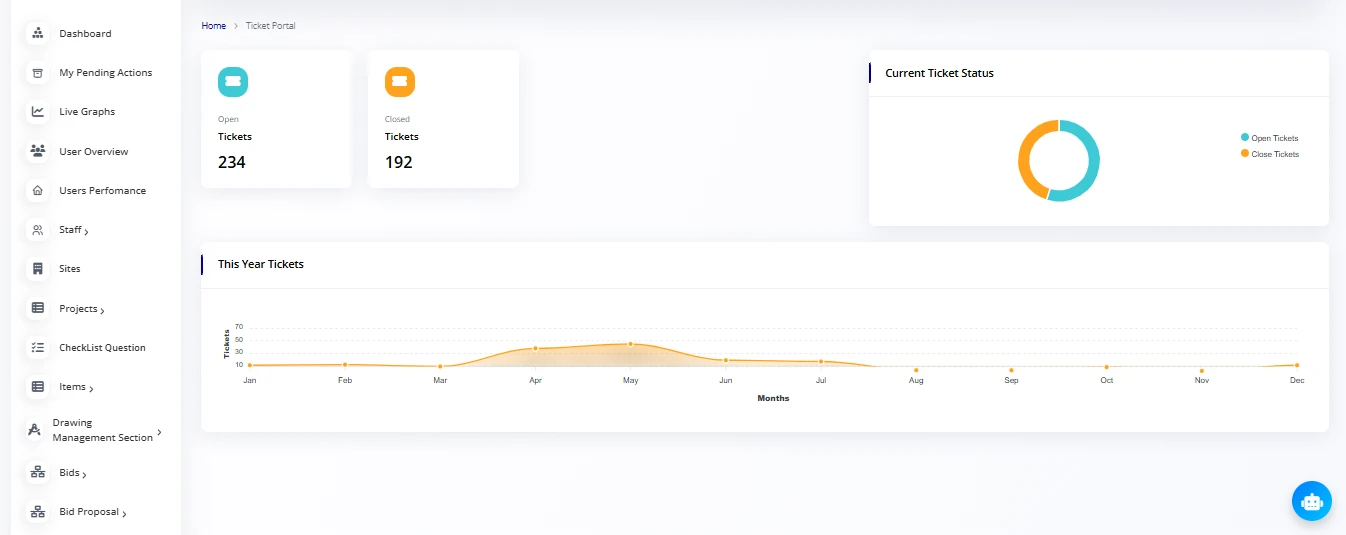
Task: Open the Bid Proposal menu item
Action: click(x=90, y=512)
